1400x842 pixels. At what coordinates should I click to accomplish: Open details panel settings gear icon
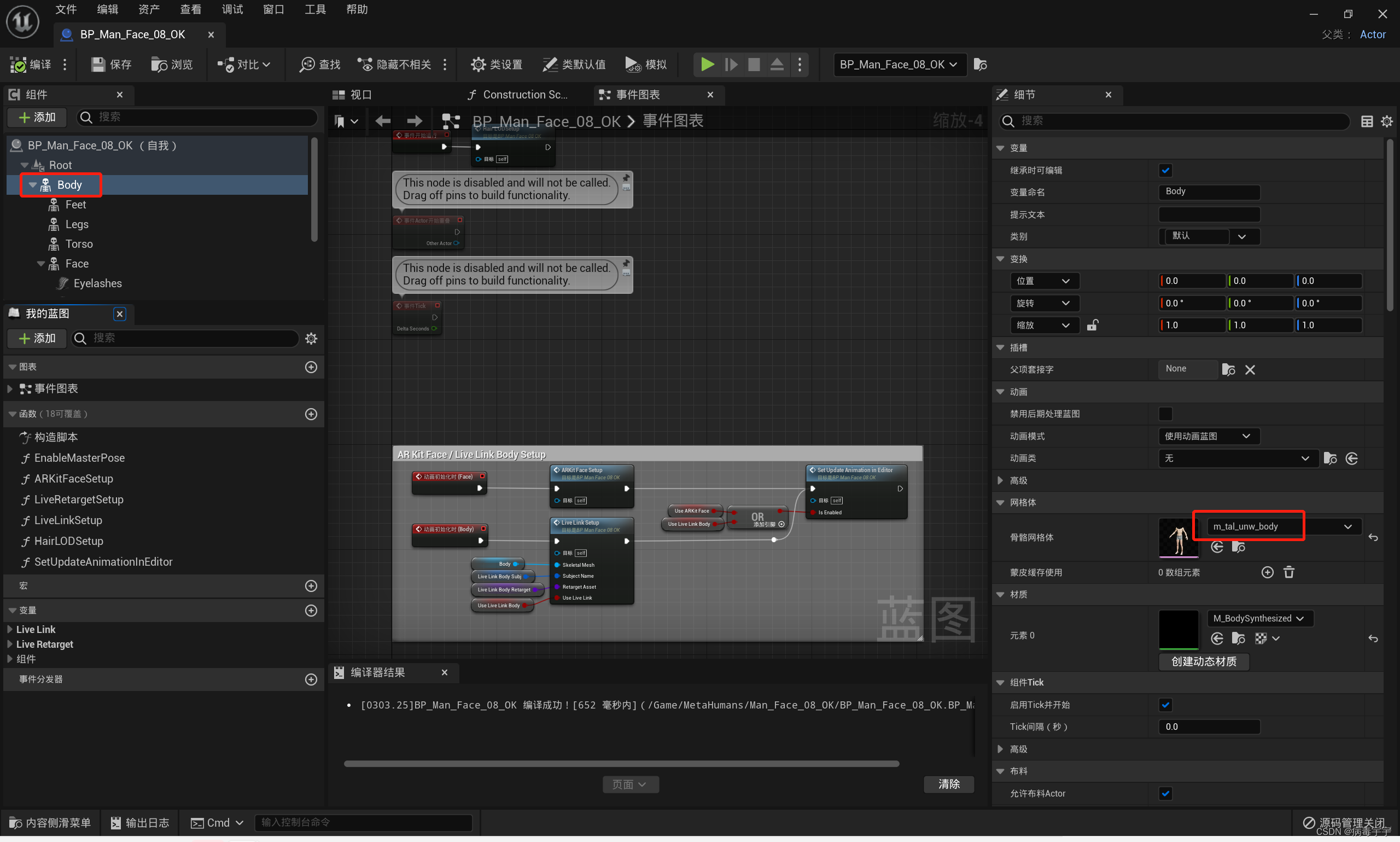click(x=1386, y=121)
